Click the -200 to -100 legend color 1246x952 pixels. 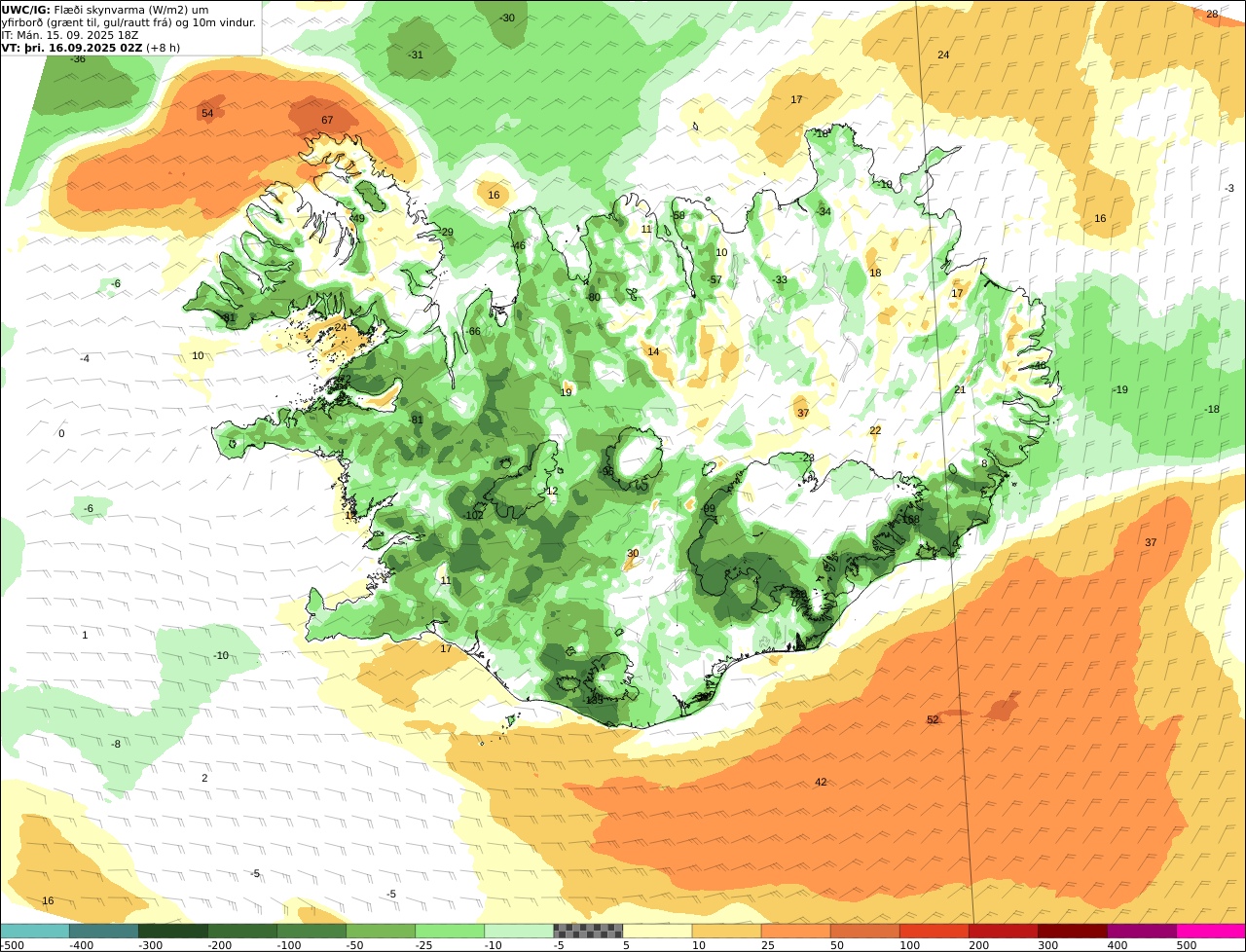(x=242, y=931)
